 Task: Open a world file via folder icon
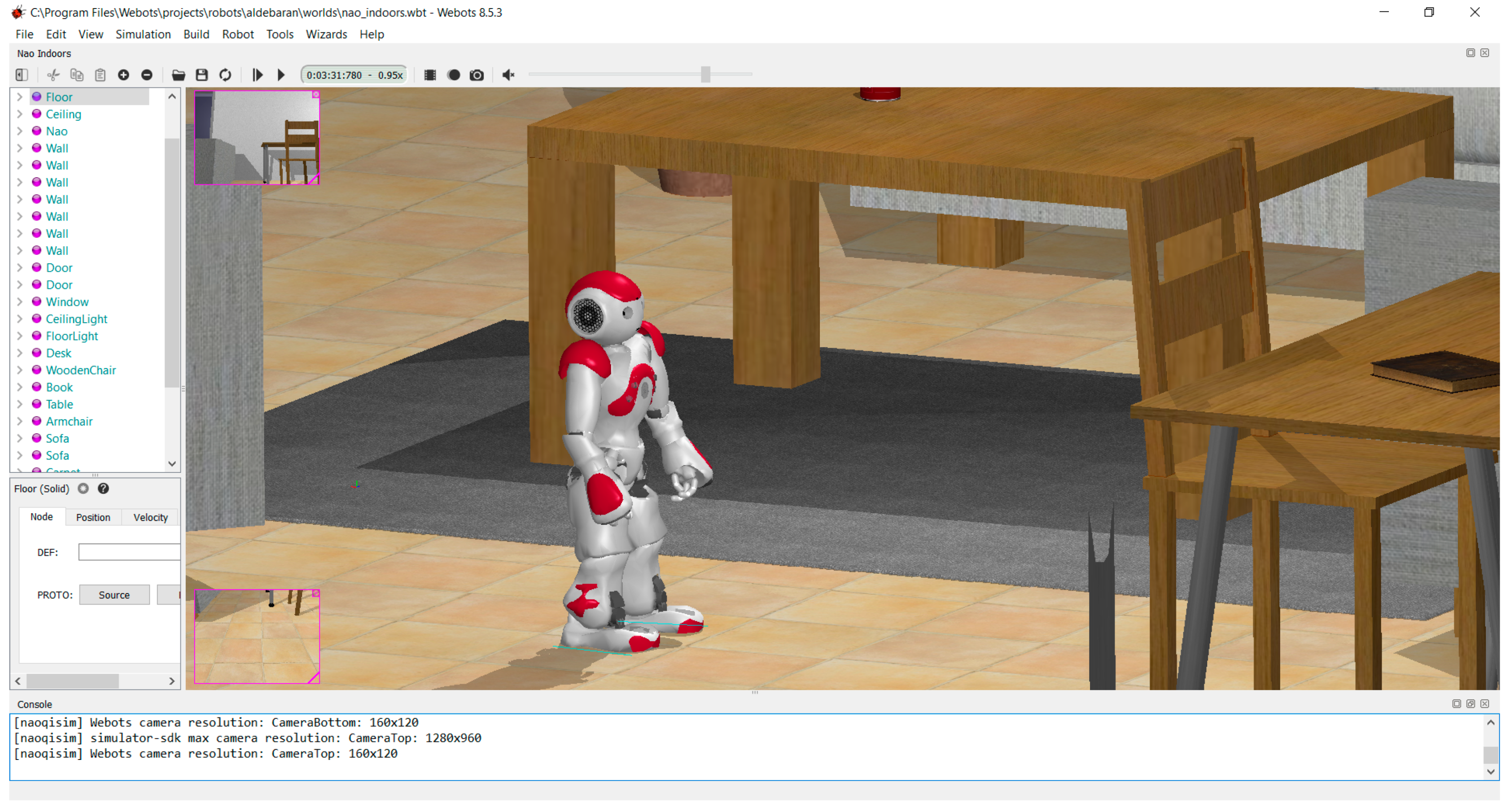click(178, 75)
